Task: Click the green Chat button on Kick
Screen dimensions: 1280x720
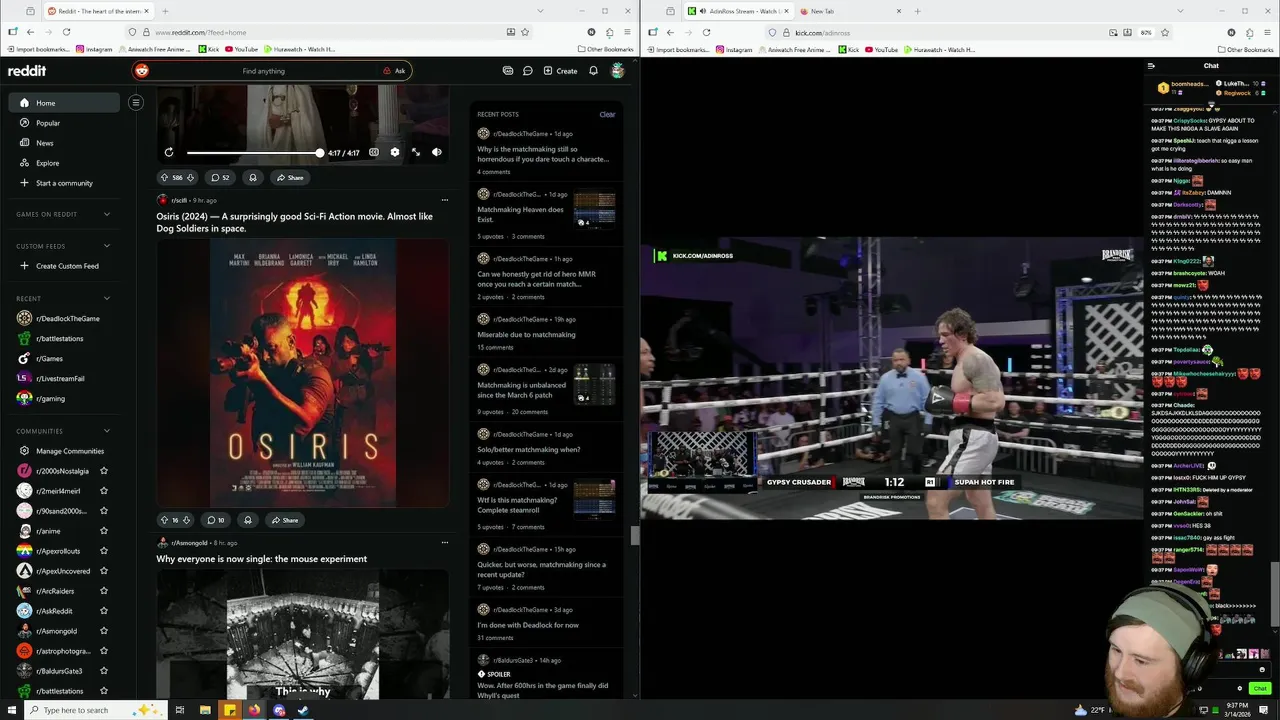Action: coord(1259,688)
